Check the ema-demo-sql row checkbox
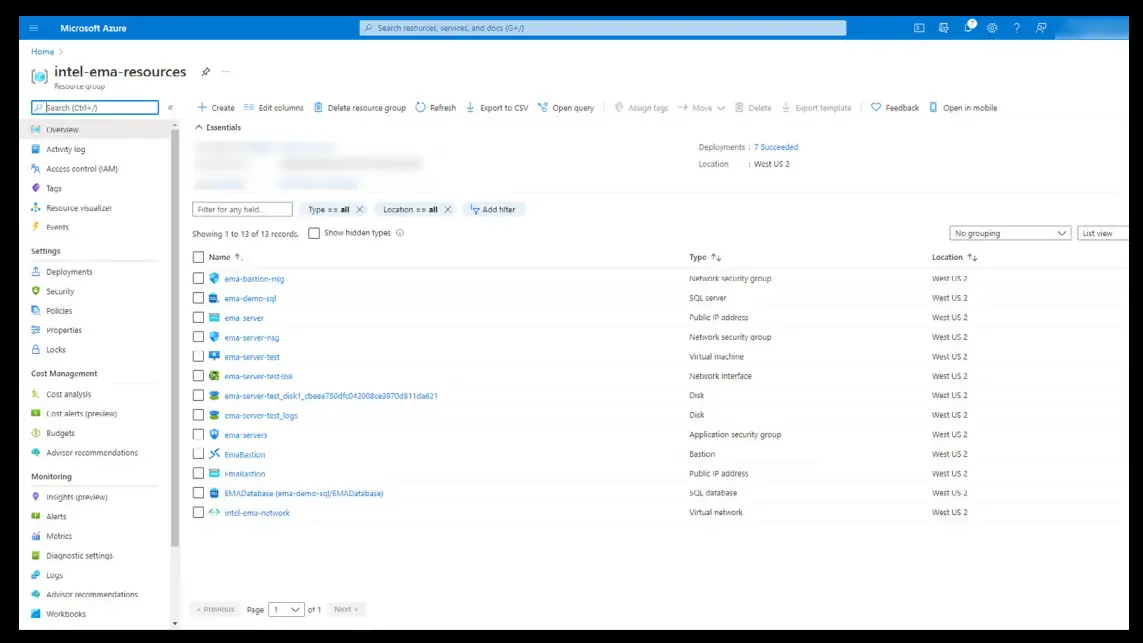The width and height of the screenshot is (1143, 643). (198, 298)
